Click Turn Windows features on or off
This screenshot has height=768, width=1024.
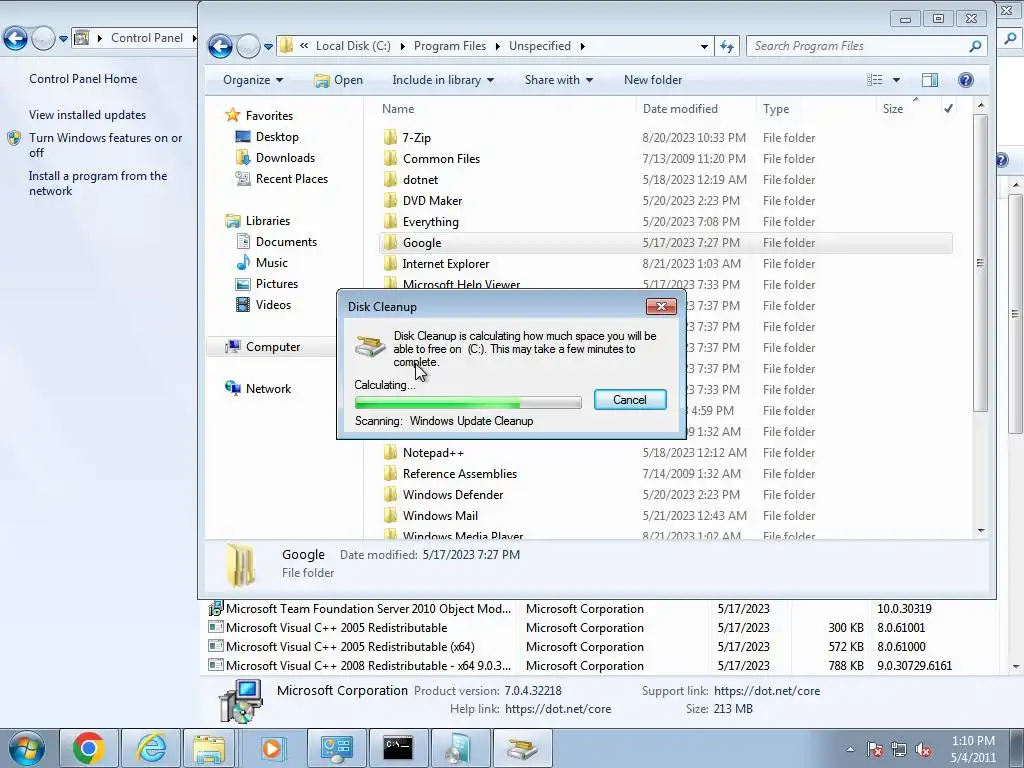tap(105, 145)
